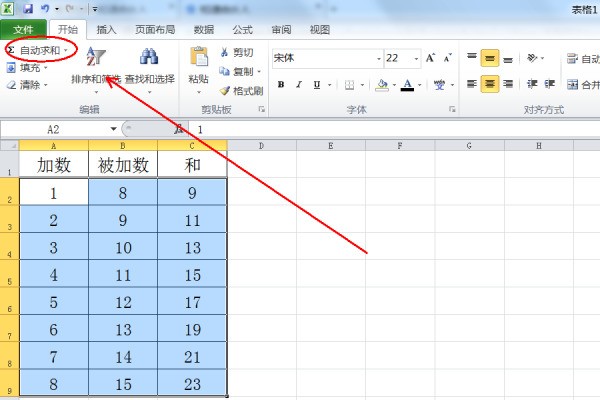Click the Name Box showing A2

click(x=54, y=129)
